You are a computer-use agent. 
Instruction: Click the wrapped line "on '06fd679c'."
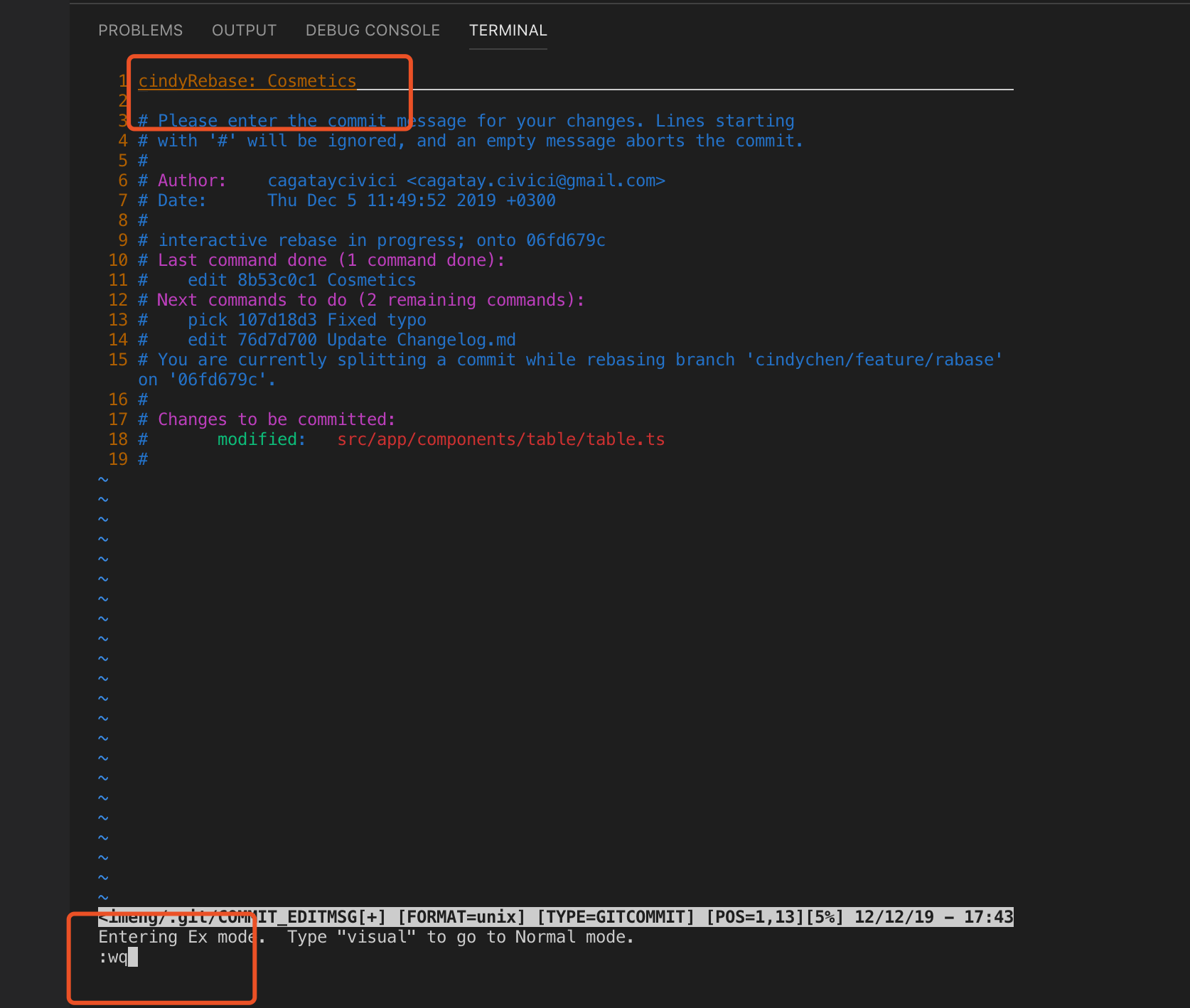[207, 380]
